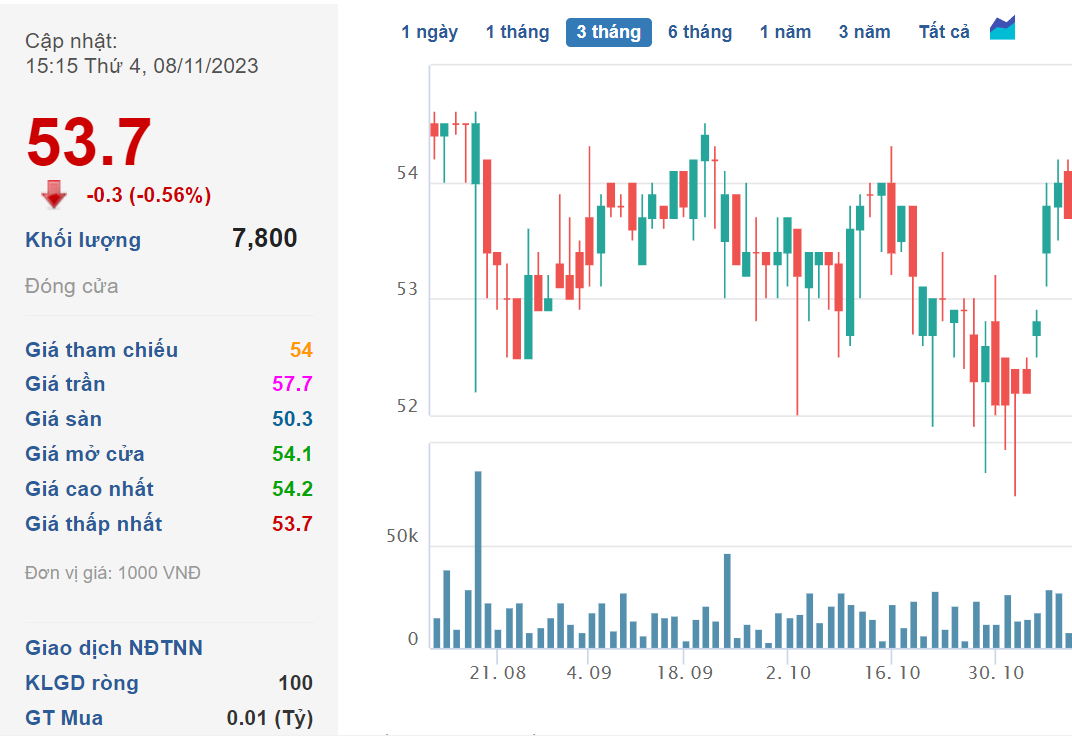Click the 30.10 date label on axis

[x=995, y=673]
